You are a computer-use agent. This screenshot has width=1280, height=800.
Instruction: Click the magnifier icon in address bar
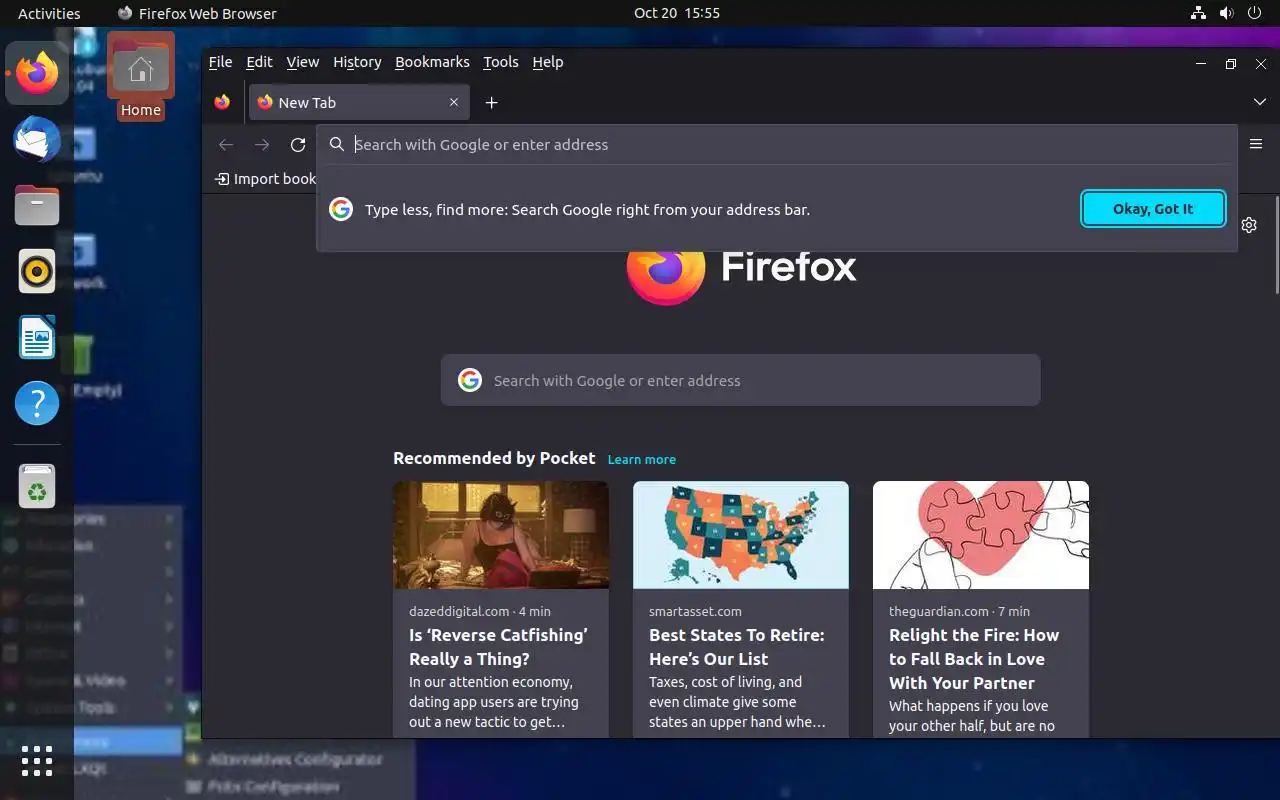click(337, 144)
